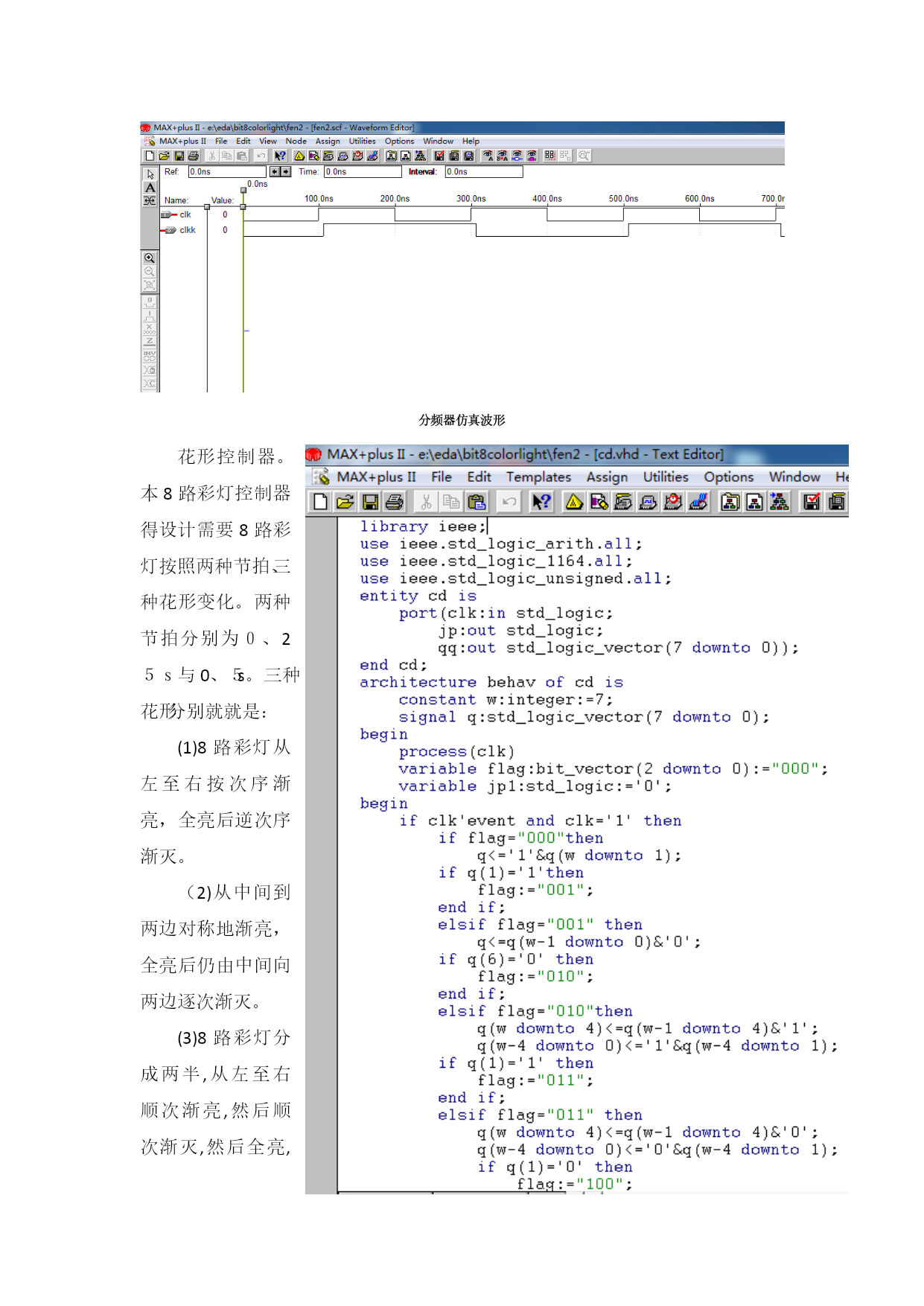Click the save-and-check red checkmark icon in Text Editor
The width and height of the screenshot is (924, 1306).
coord(812,502)
